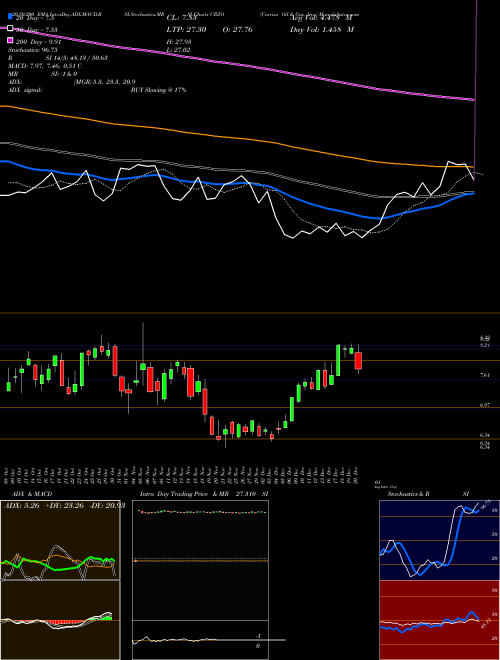Viewport: 500px width, 660px height.
Task: Click the 7.61 price axis label
Action: coord(485,375)
